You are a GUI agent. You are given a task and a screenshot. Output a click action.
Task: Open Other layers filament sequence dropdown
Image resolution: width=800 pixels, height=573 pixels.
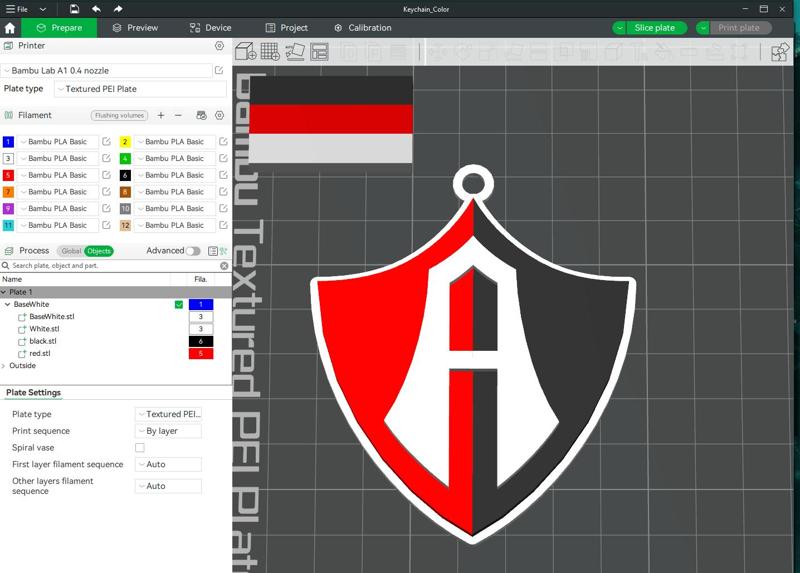coord(168,486)
